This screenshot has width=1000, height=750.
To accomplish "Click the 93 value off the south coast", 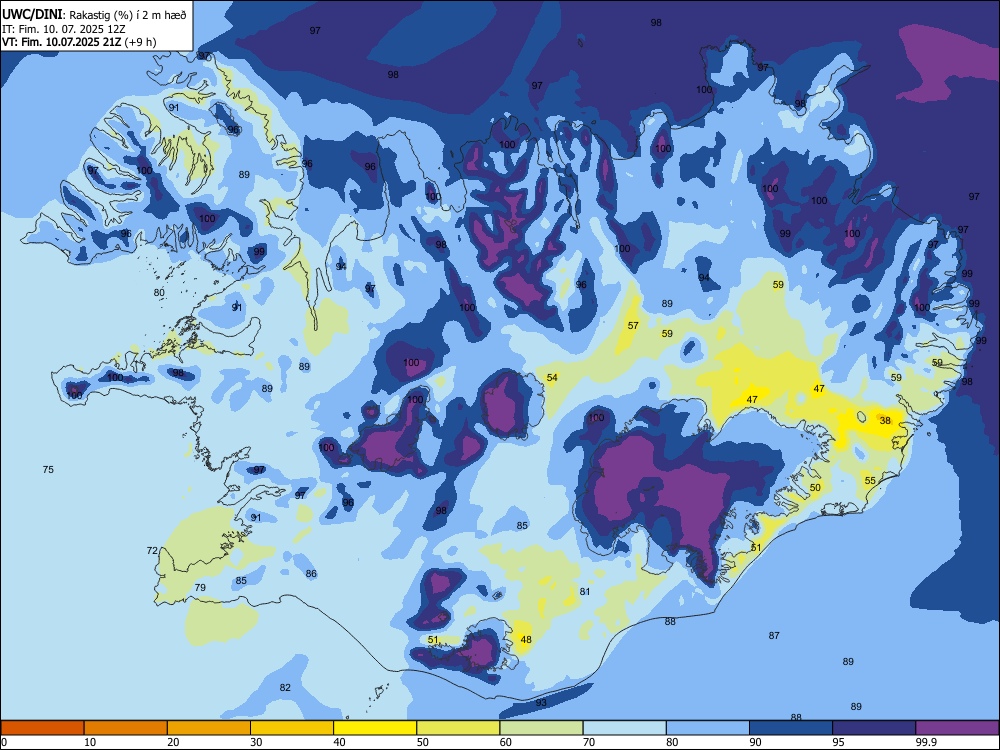I will point(541,703).
